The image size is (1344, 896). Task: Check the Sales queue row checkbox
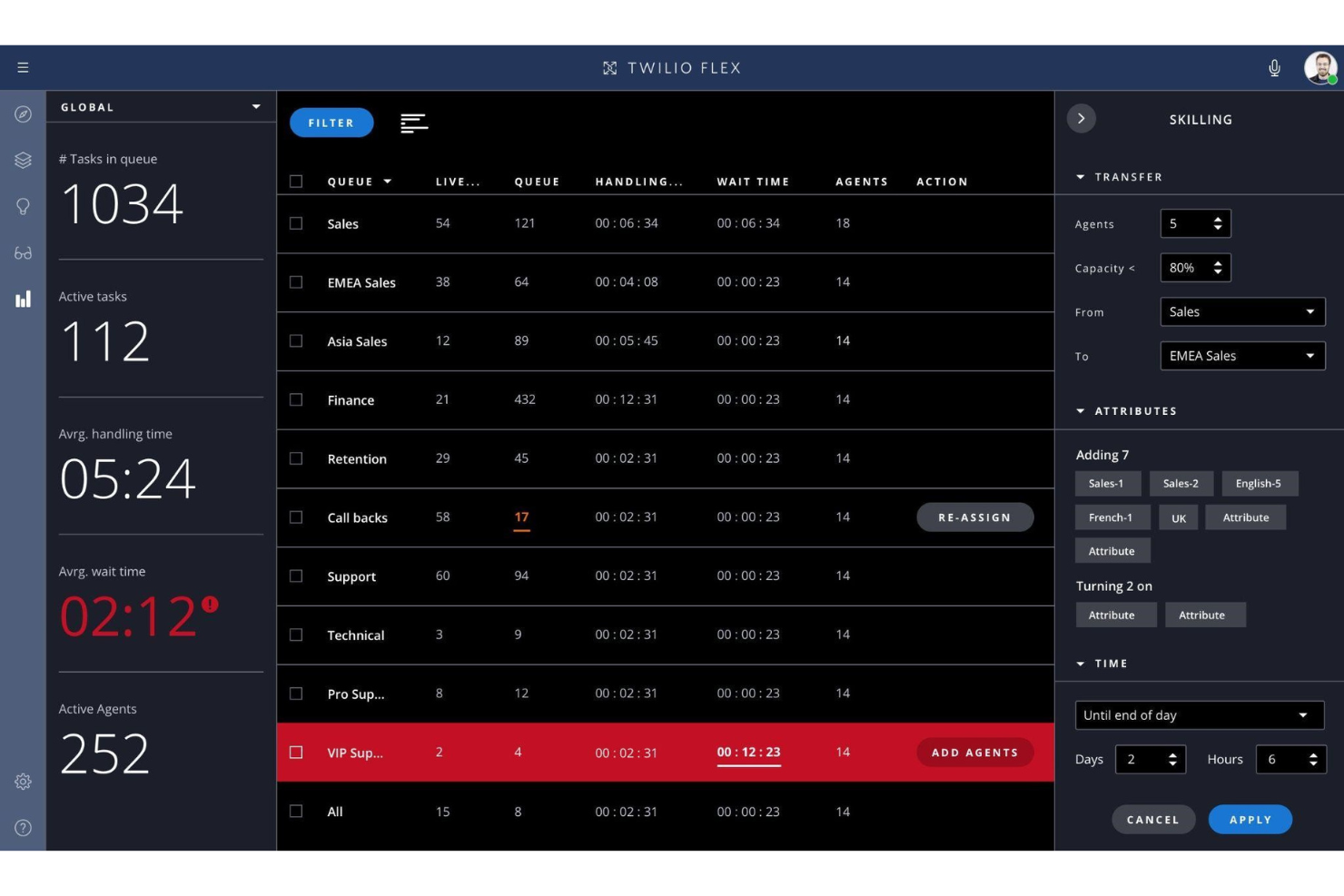tap(296, 223)
